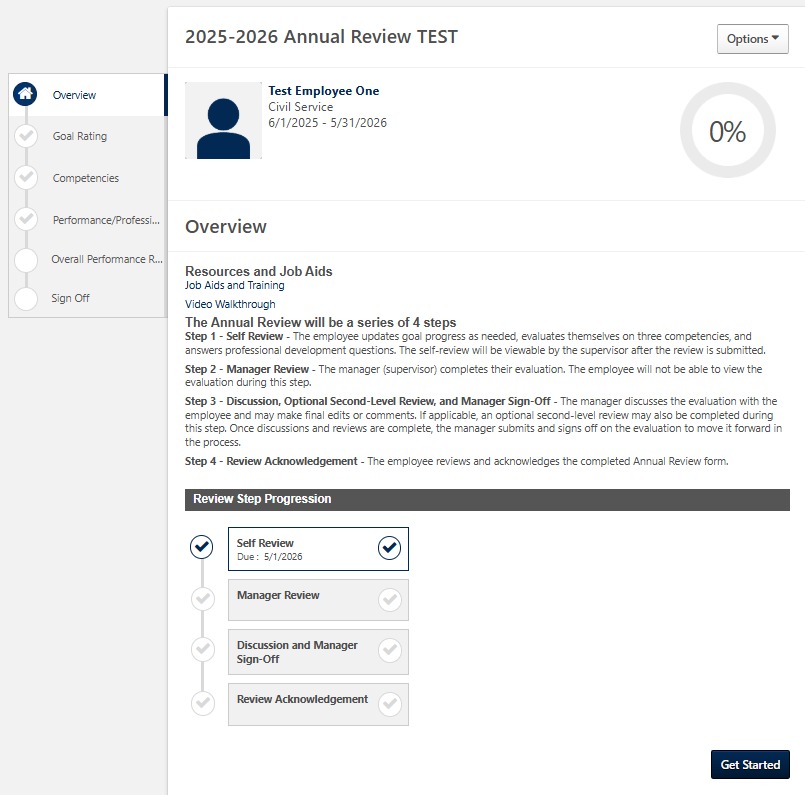Click 'The Annual Review will be a series of 4 steps'
Viewport: 805px width, 795px height.
pyautogui.click(x=320, y=322)
